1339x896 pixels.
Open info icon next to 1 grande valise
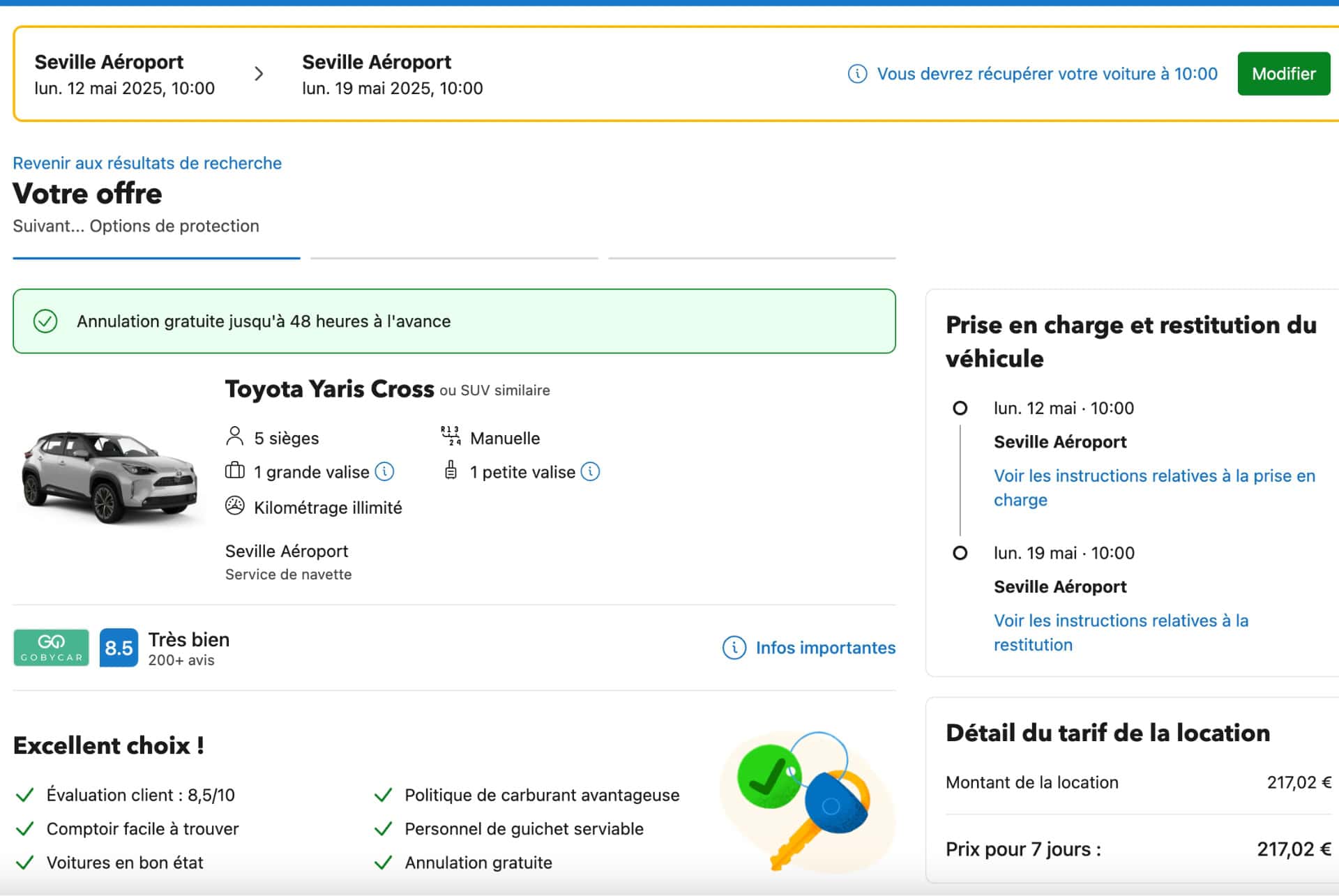(x=385, y=472)
